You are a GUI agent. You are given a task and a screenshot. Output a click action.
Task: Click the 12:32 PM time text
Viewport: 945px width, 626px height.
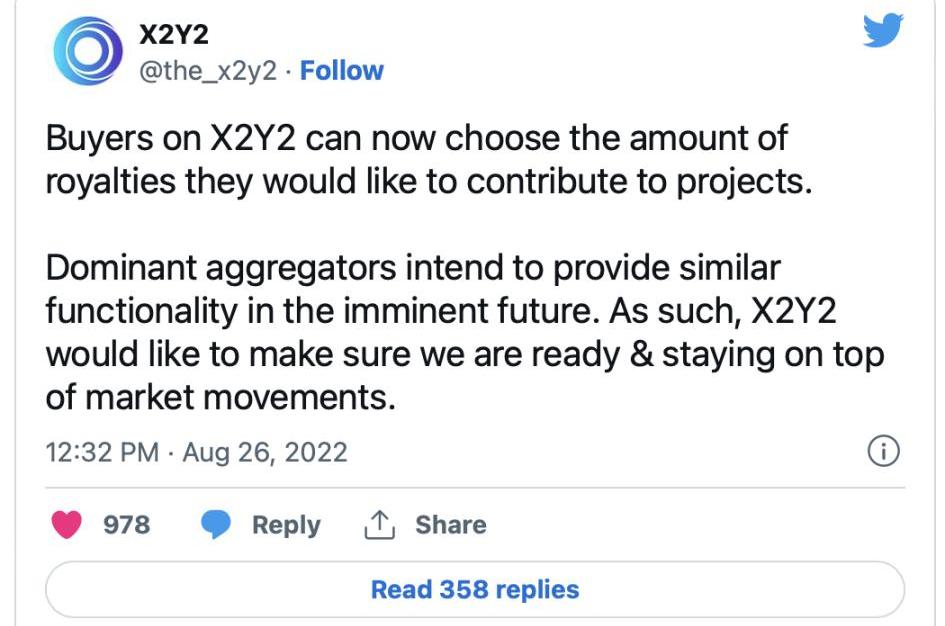click(103, 452)
